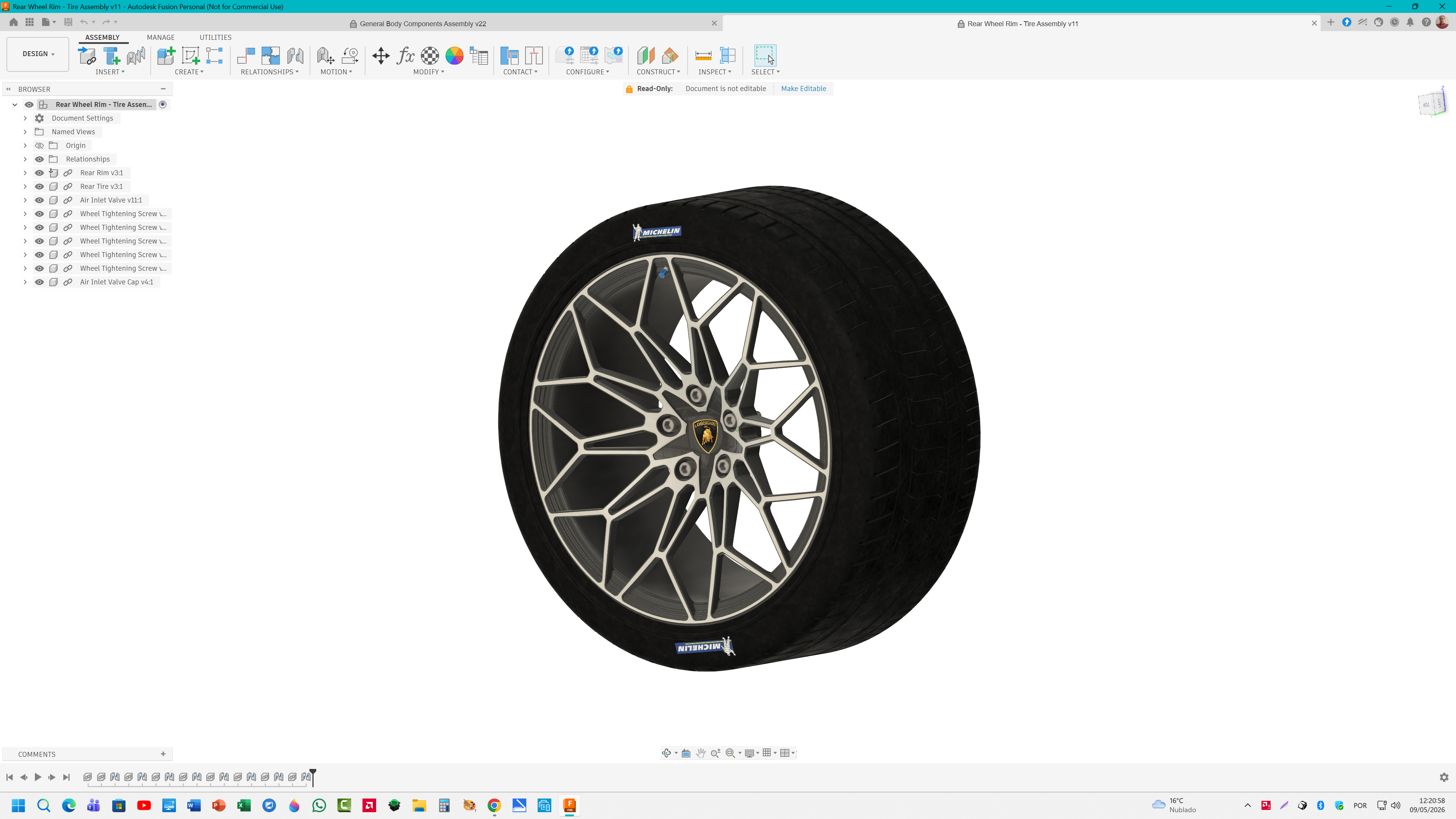Viewport: 1456px width, 819px height.
Task: Click the Enable Contact Sets icon
Action: (509, 55)
